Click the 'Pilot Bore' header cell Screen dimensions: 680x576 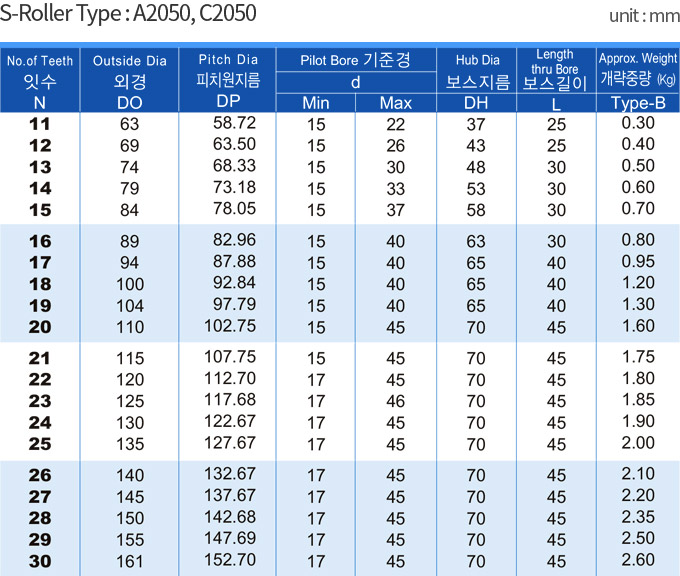pos(356,60)
